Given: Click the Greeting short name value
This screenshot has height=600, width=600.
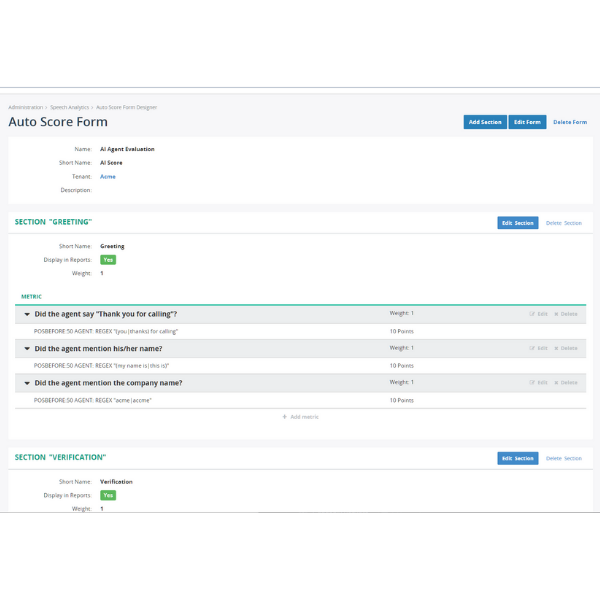Looking at the screenshot, I should click(112, 246).
